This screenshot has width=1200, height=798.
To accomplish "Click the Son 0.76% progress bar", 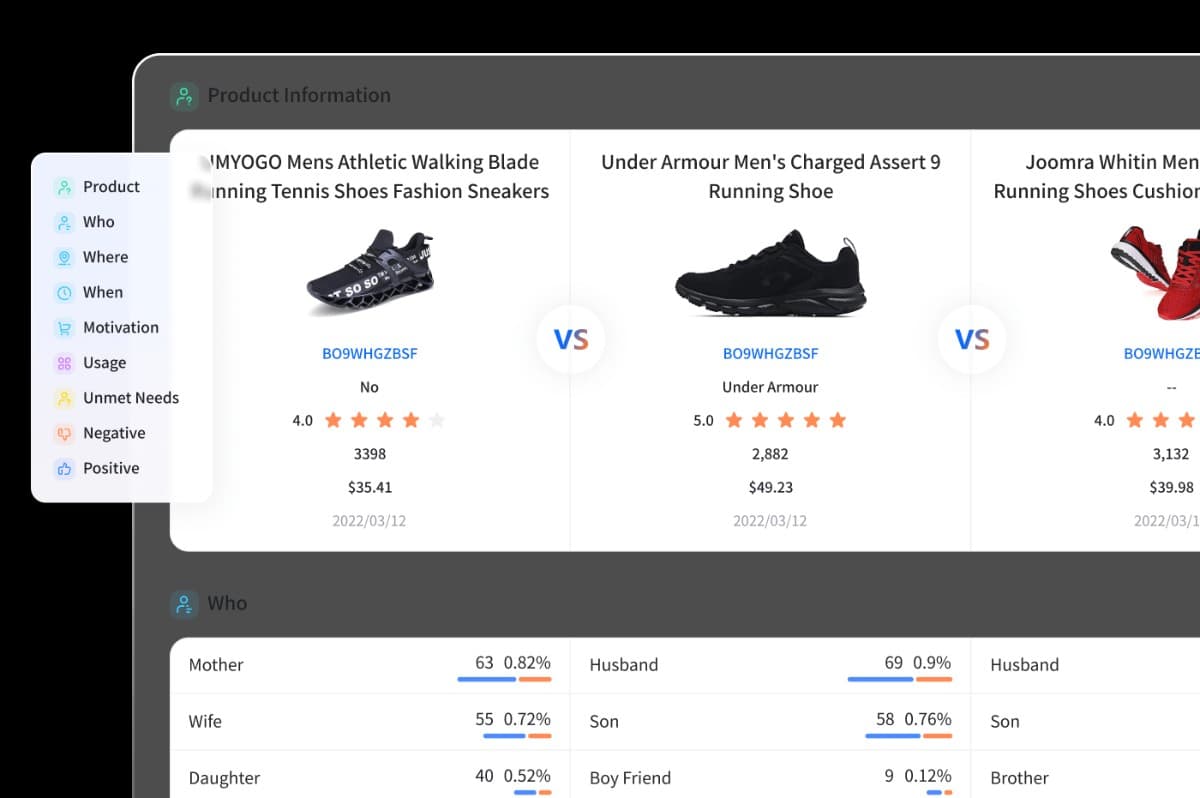I will pos(908,736).
